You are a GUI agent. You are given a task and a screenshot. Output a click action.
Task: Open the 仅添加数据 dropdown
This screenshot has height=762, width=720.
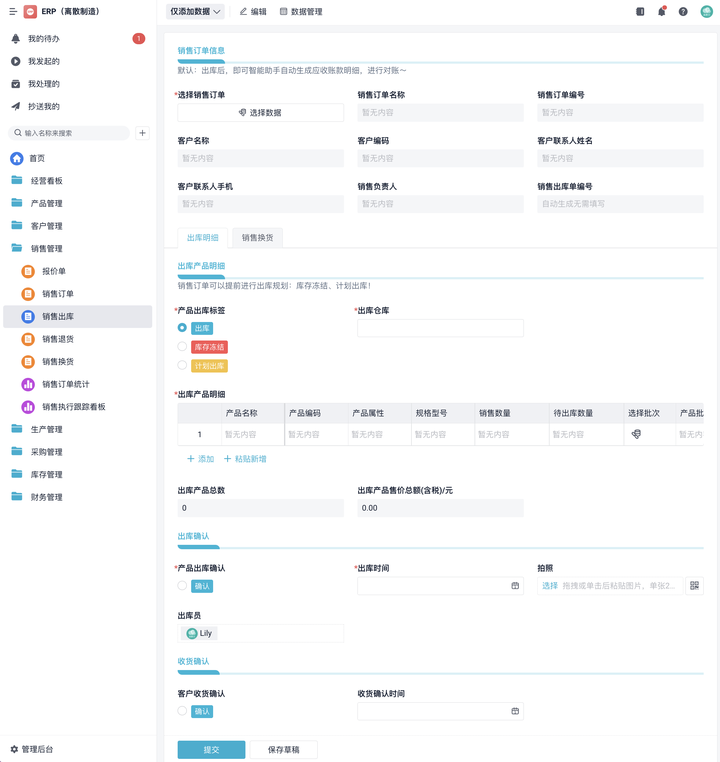(195, 12)
